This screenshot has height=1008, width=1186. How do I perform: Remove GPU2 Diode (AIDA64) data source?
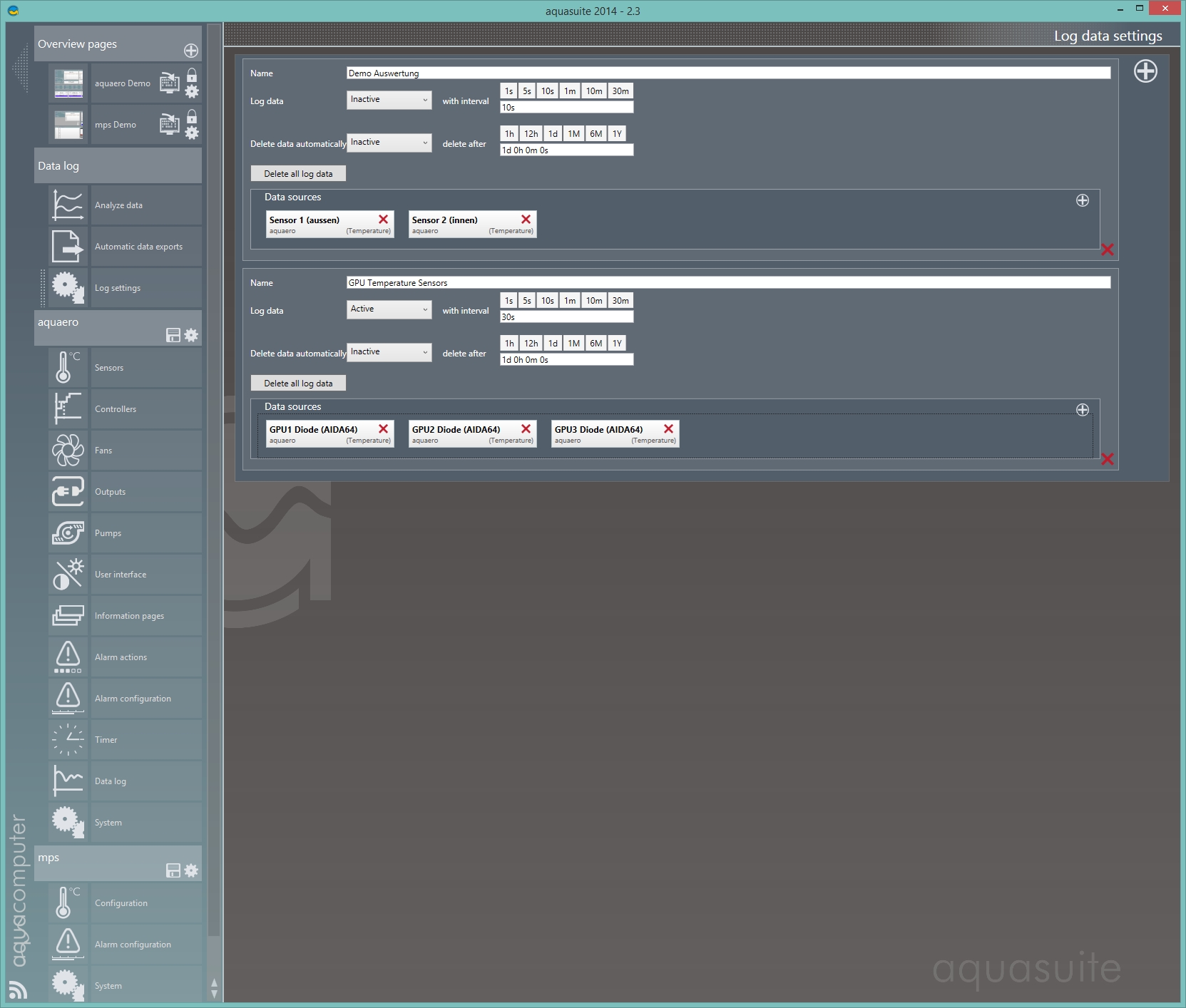(x=526, y=429)
